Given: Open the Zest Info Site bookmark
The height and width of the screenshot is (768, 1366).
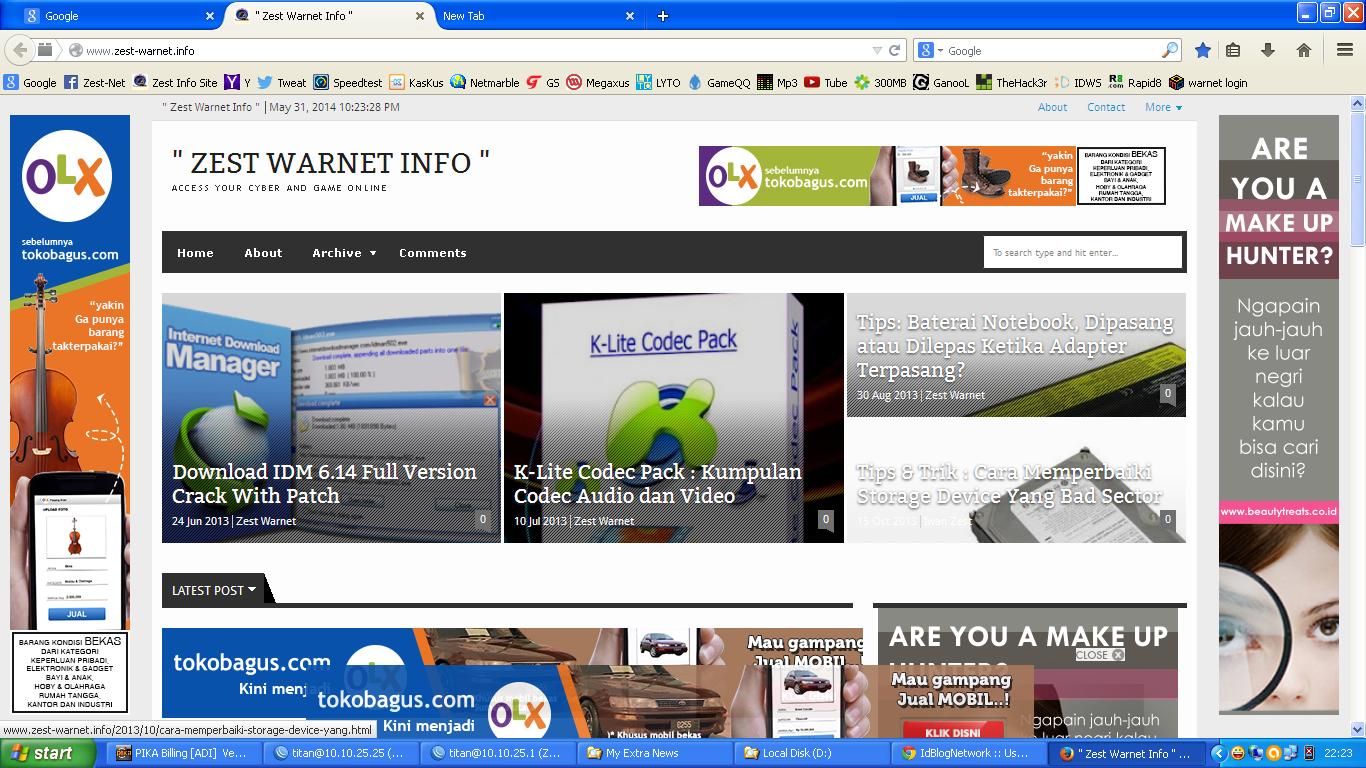Looking at the screenshot, I should (175, 83).
